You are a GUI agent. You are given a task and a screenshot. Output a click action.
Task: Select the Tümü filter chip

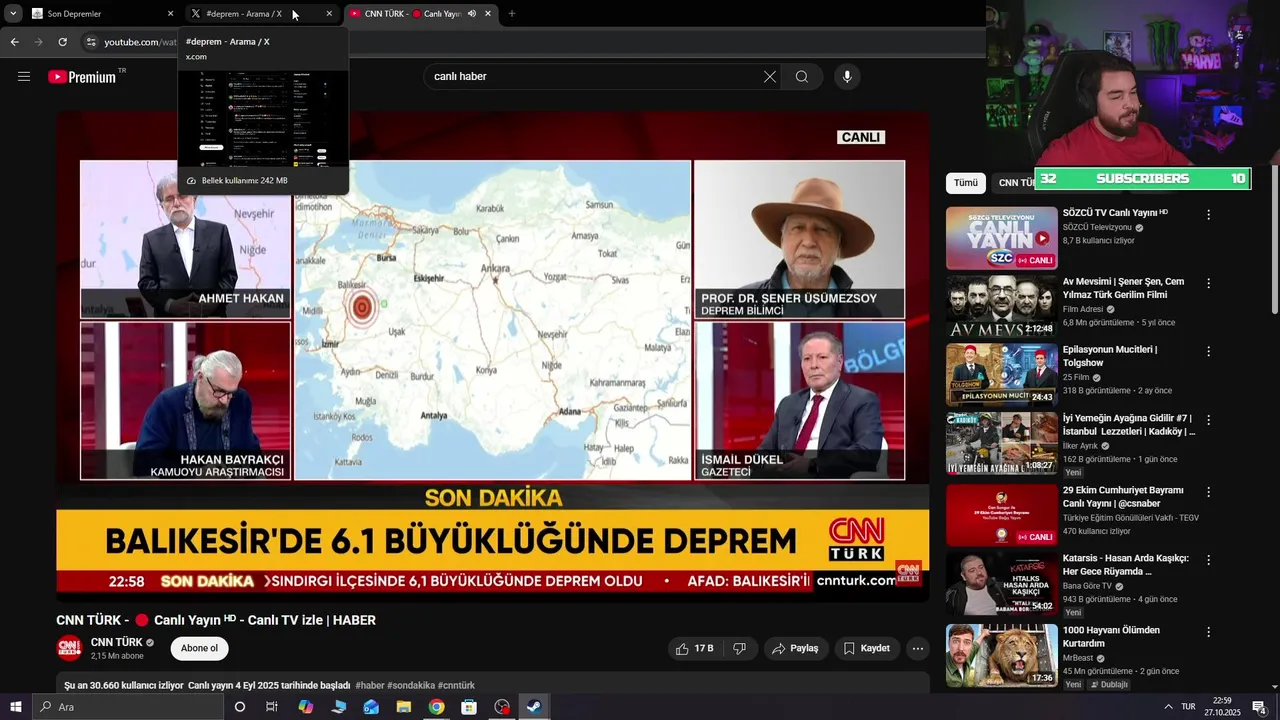point(966,183)
